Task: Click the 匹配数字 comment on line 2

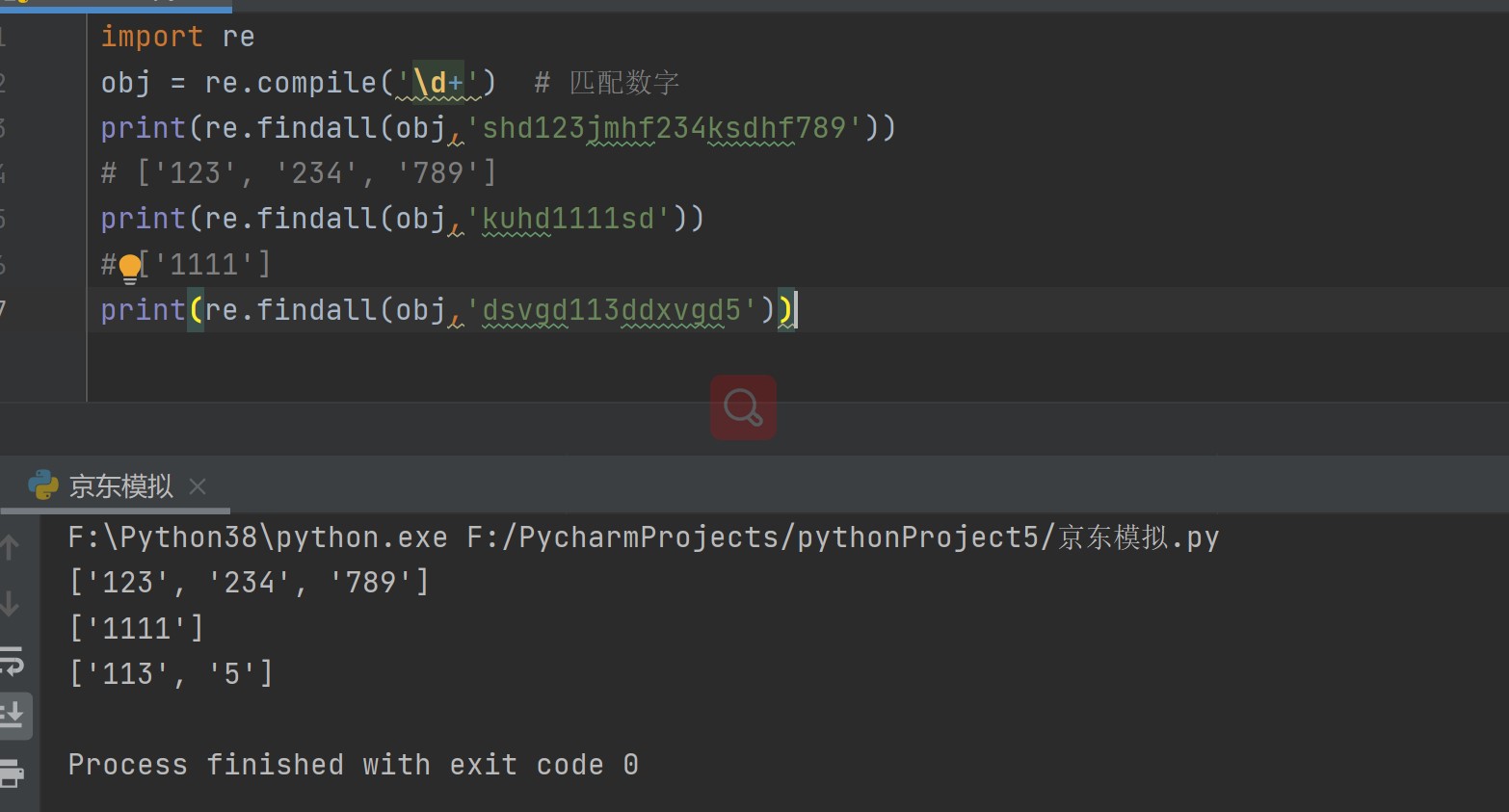Action: click(623, 83)
